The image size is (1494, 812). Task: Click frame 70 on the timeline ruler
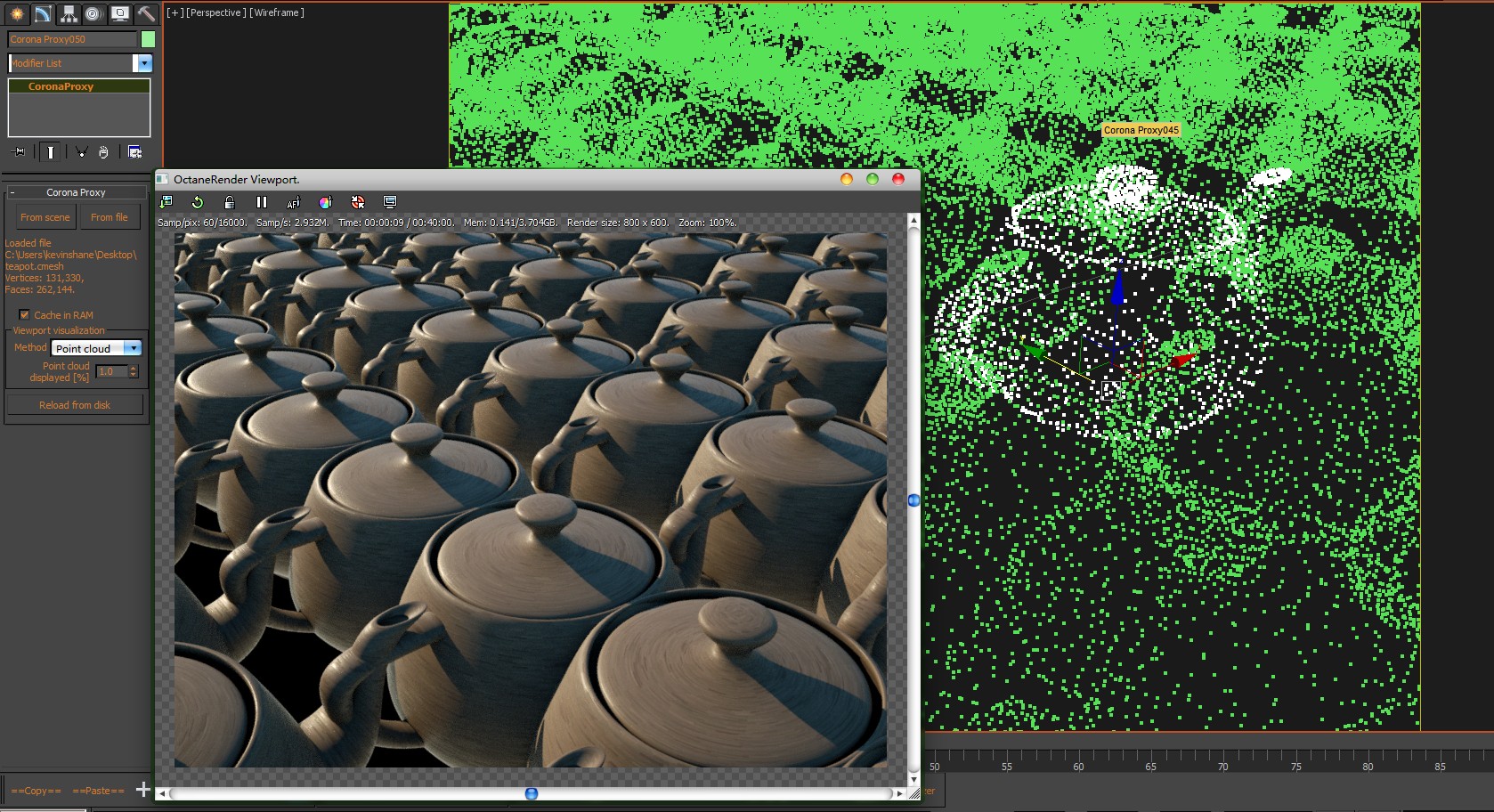pyautogui.click(x=1222, y=767)
